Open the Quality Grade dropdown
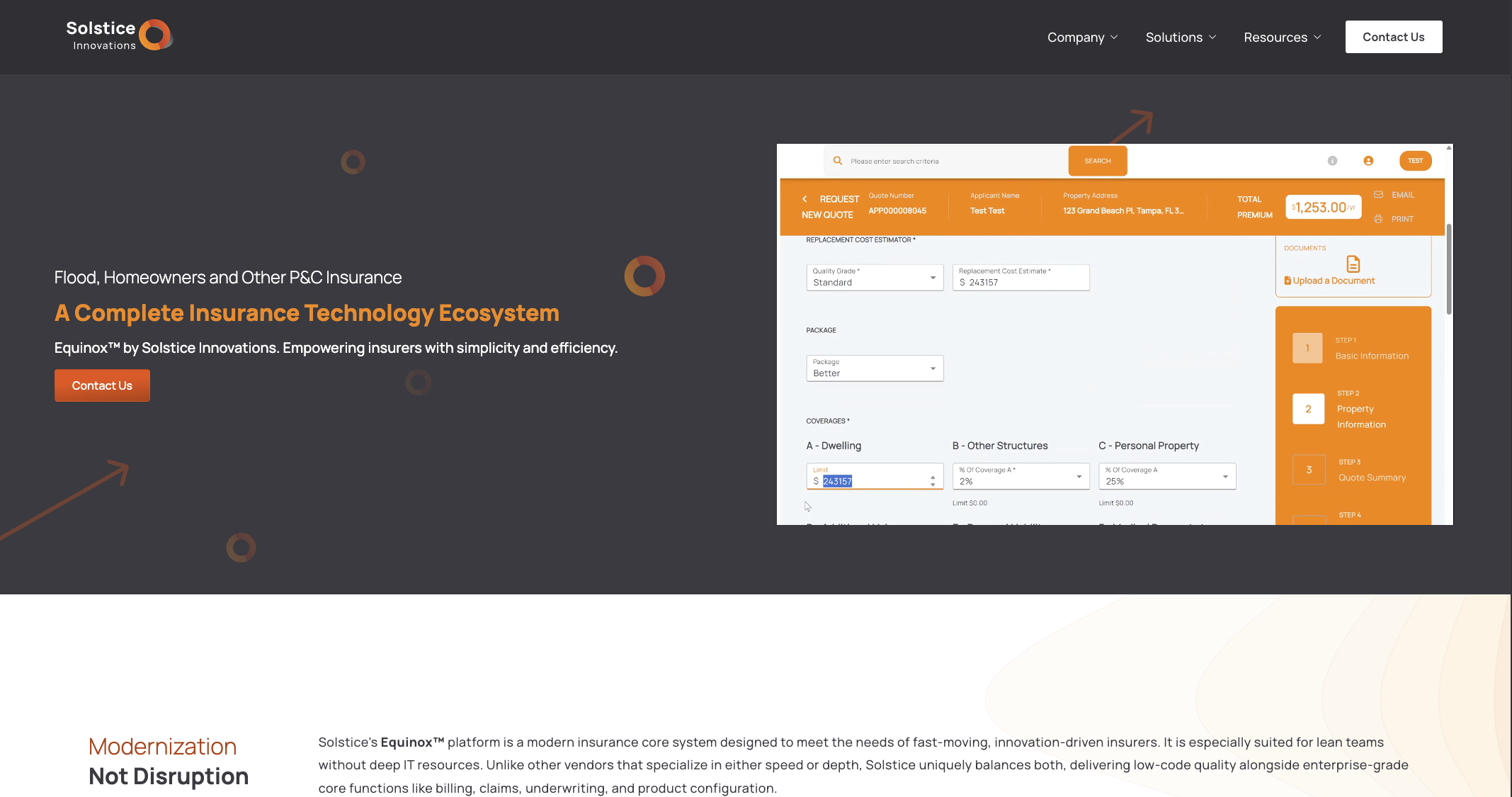 pos(875,277)
